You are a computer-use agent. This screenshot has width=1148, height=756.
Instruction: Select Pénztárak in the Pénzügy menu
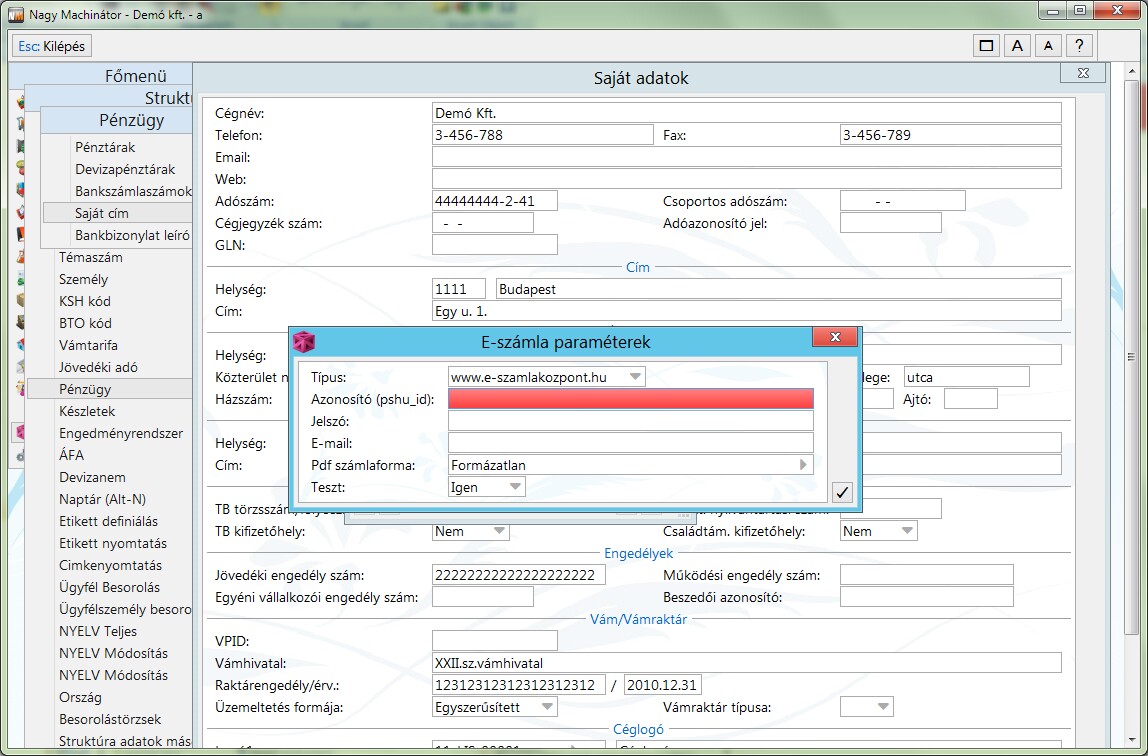105,147
